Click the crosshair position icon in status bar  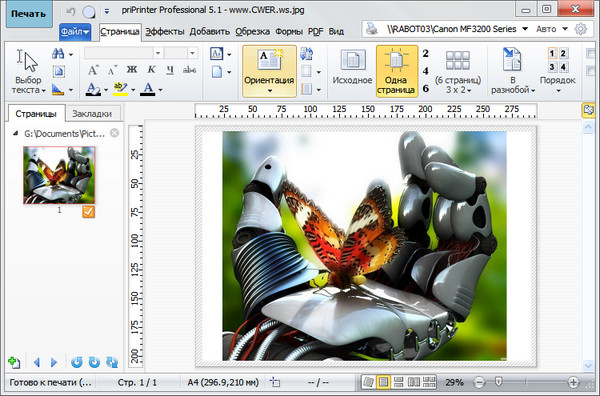tap(275, 382)
